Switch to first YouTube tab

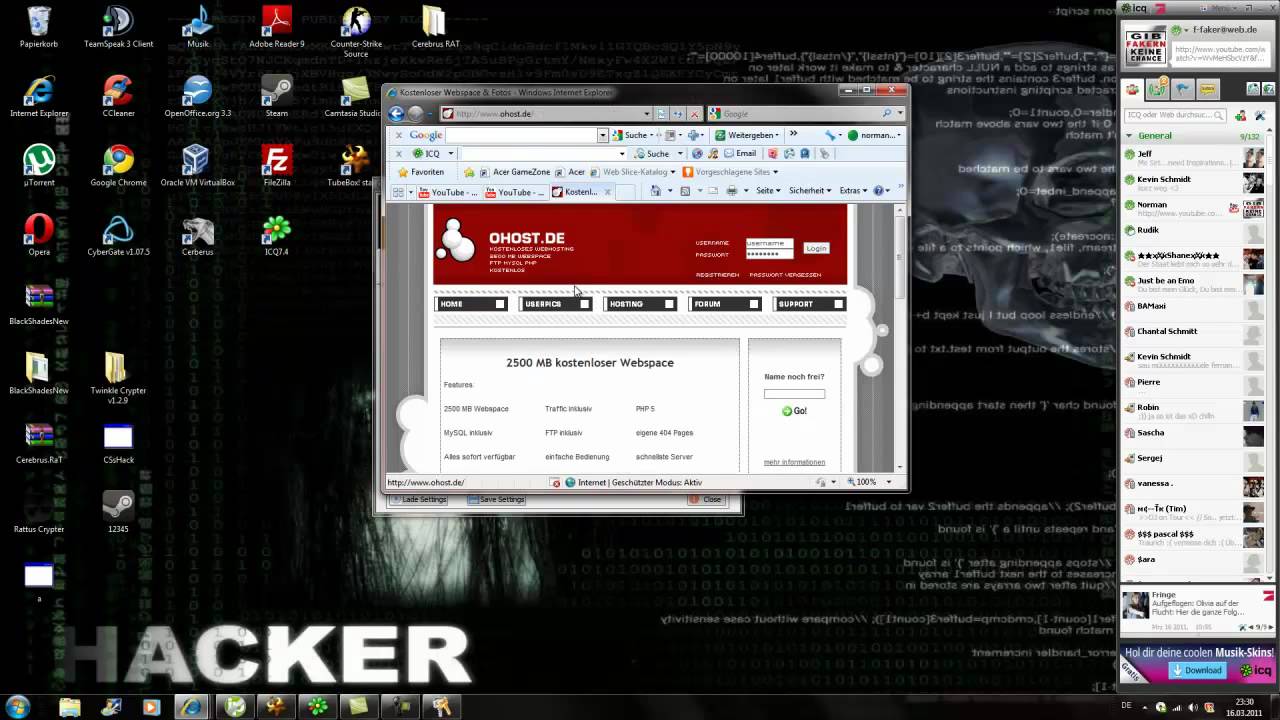coord(448,192)
